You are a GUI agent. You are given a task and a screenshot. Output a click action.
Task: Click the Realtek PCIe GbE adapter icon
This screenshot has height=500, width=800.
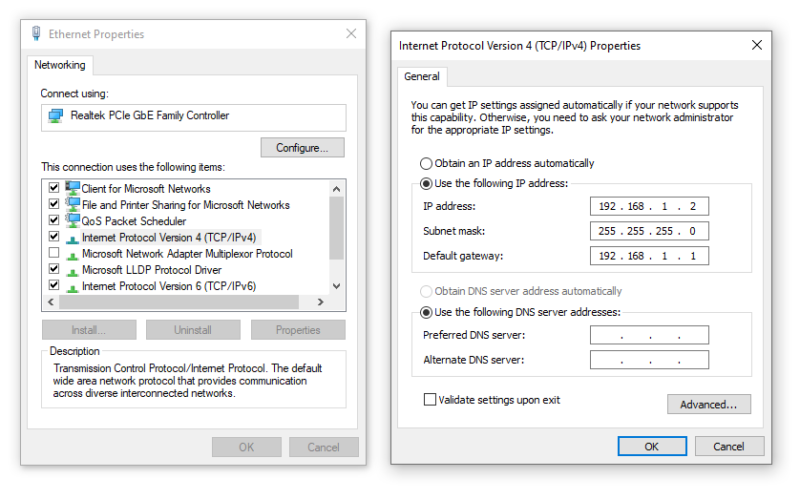[55, 116]
